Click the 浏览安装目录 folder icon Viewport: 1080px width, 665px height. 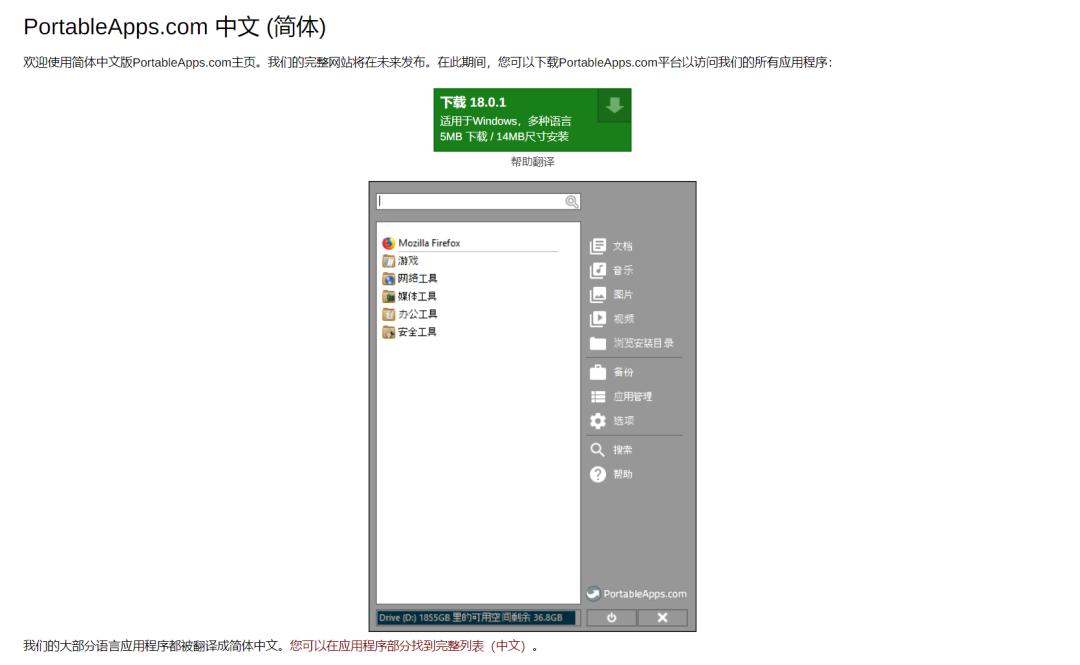[598, 343]
